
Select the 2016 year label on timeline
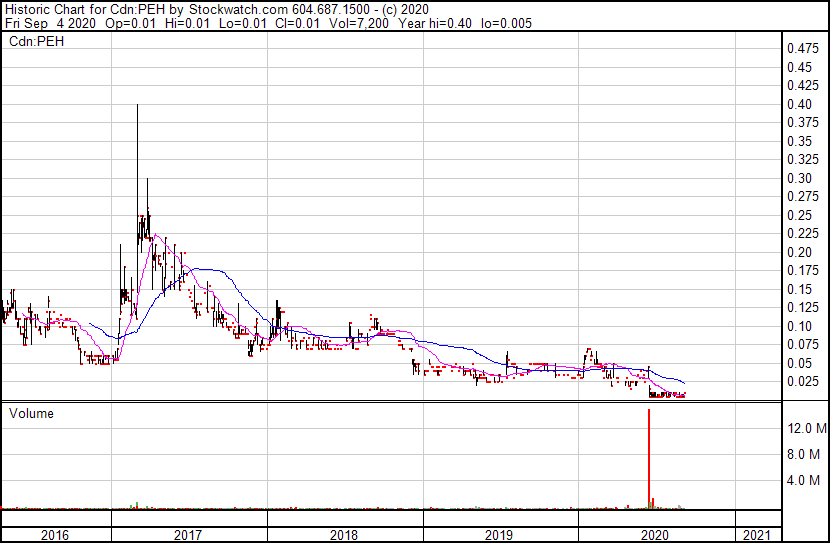click(55, 535)
